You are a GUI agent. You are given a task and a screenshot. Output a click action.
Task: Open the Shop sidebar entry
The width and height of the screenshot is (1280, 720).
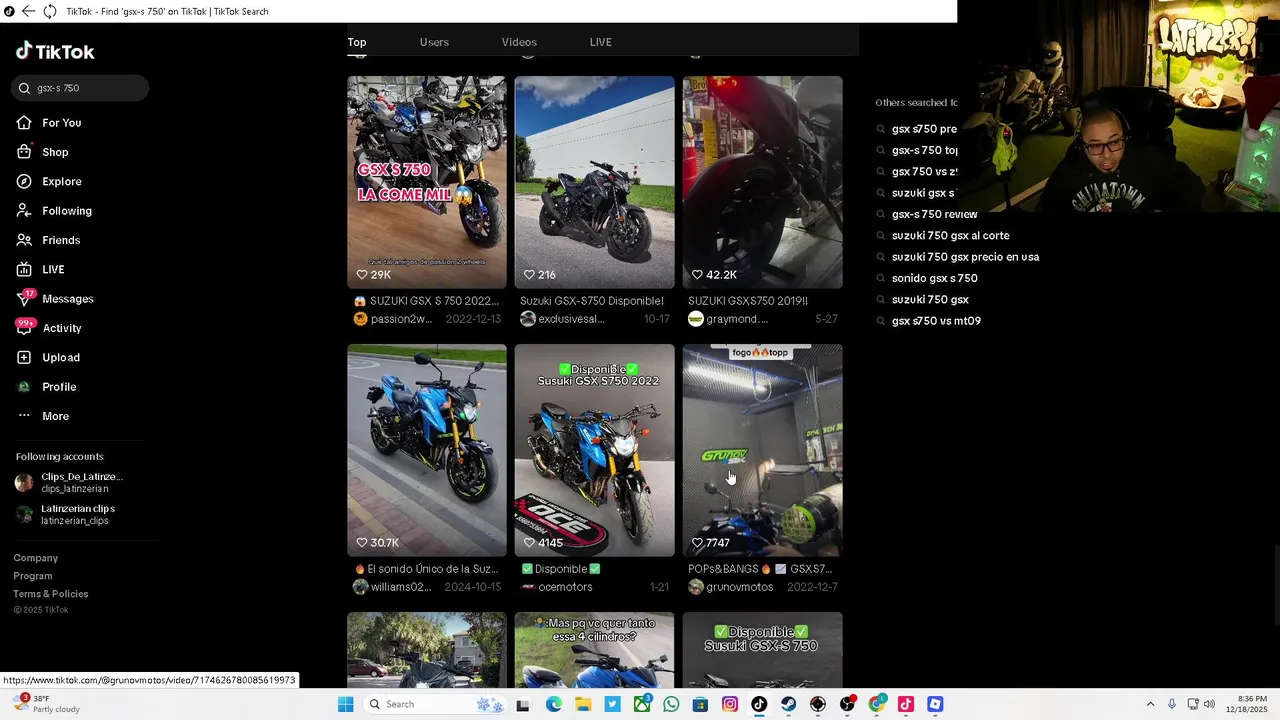[42, 152]
